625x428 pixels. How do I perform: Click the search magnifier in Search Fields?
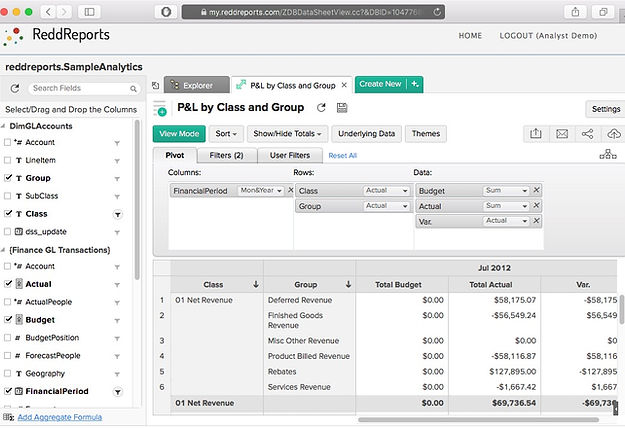click(x=133, y=88)
